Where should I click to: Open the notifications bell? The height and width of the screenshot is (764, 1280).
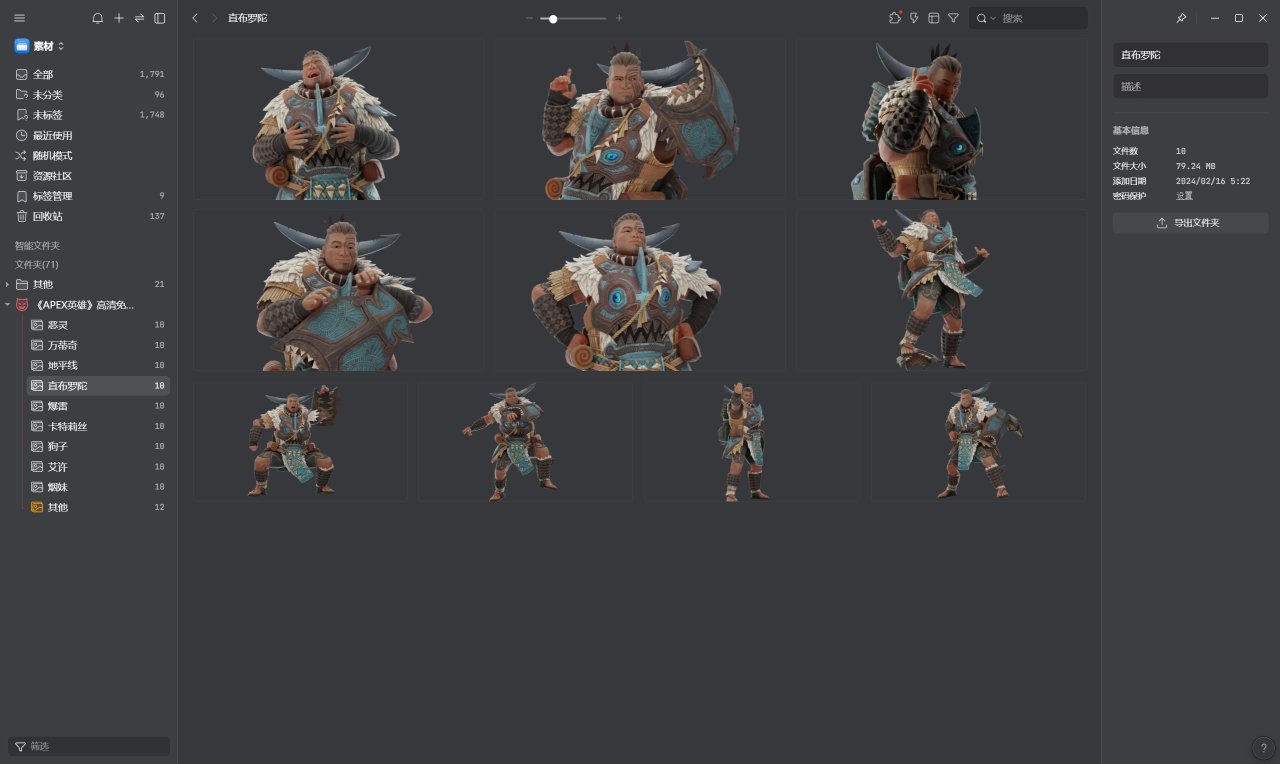tap(97, 18)
